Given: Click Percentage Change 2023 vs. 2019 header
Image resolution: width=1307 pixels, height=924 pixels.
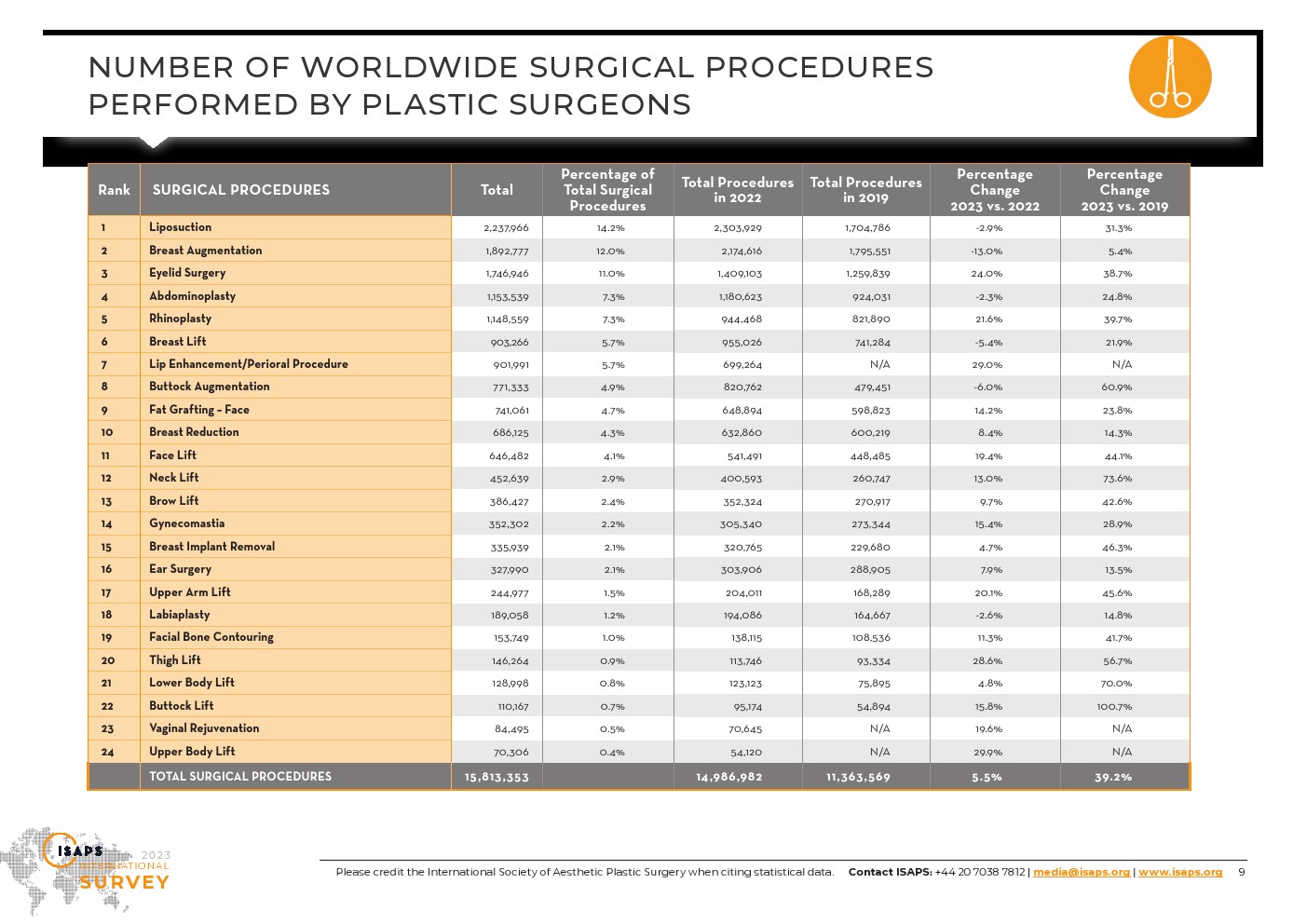Looking at the screenshot, I should point(1123,190).
